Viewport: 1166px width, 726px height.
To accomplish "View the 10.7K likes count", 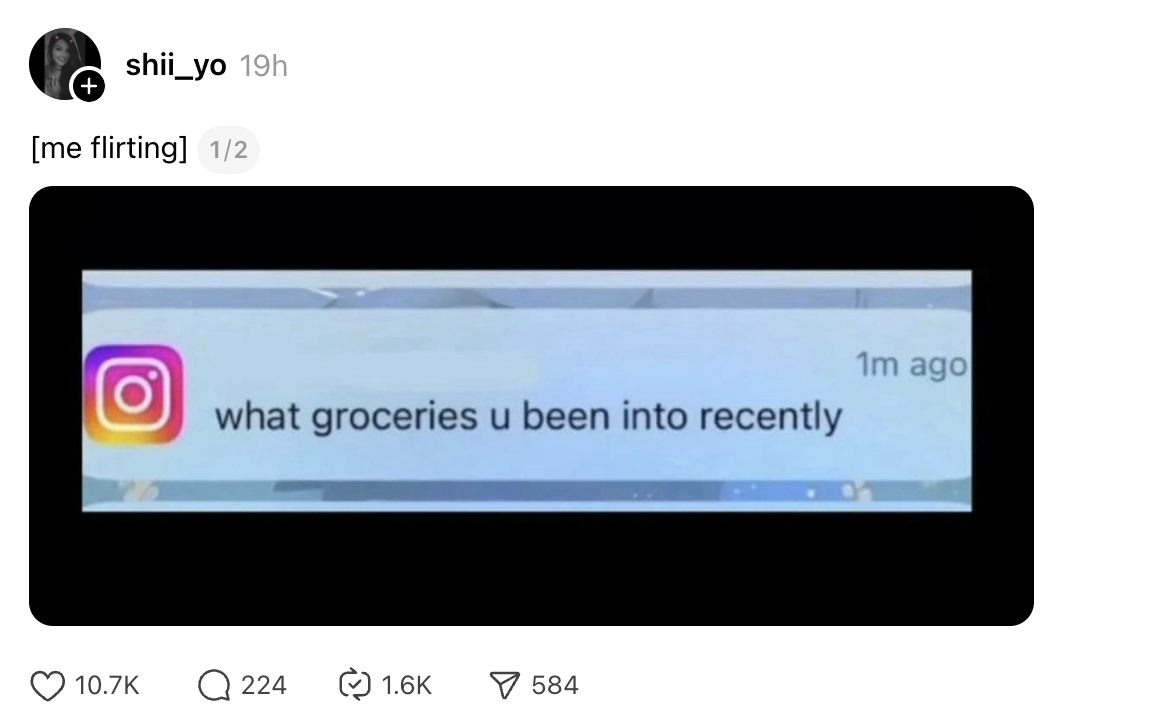I will 107,685.
